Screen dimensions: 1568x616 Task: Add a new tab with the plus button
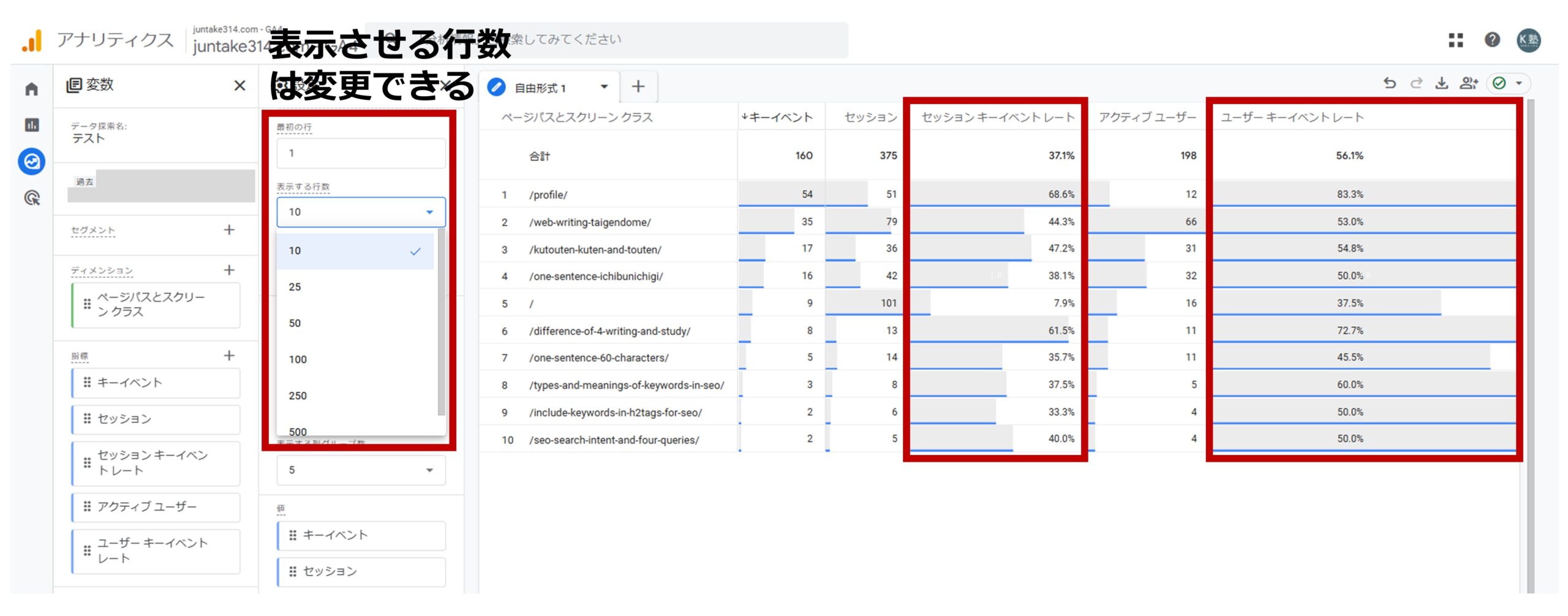click(638, 86)
